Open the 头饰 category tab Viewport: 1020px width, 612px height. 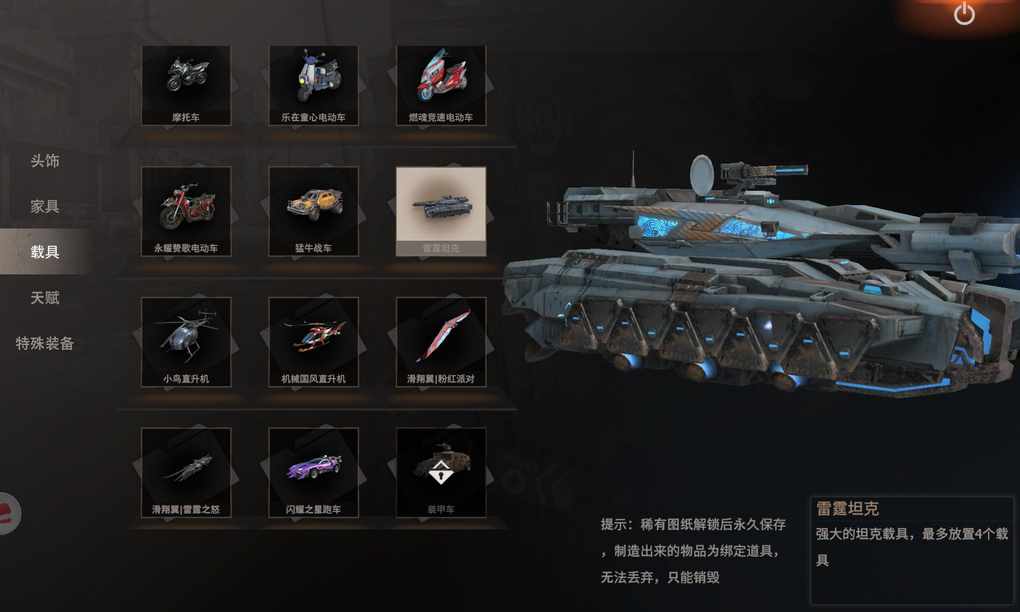[45, 161]
